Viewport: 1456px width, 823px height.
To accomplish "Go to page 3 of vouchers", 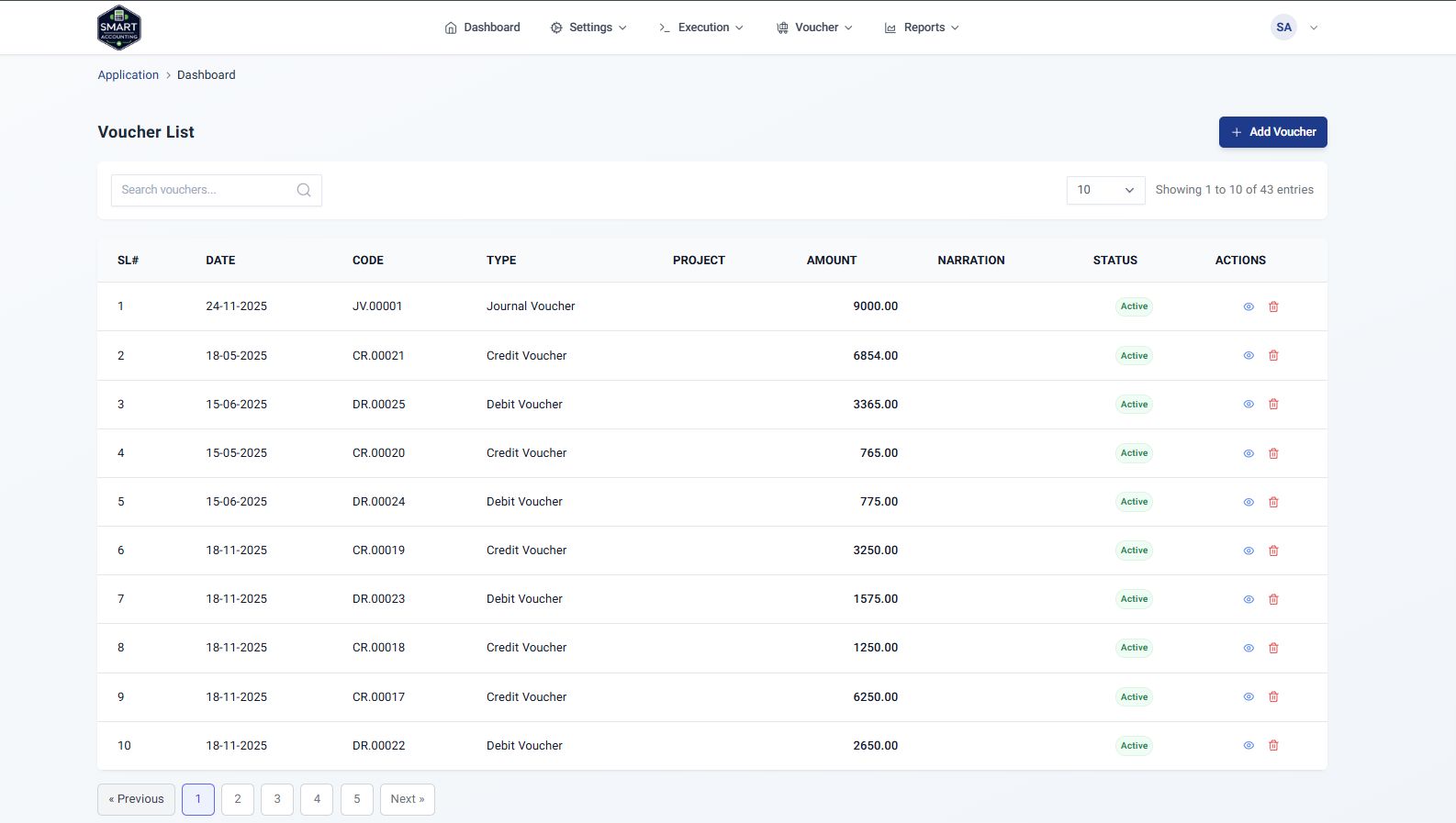I will pos(277,799).
